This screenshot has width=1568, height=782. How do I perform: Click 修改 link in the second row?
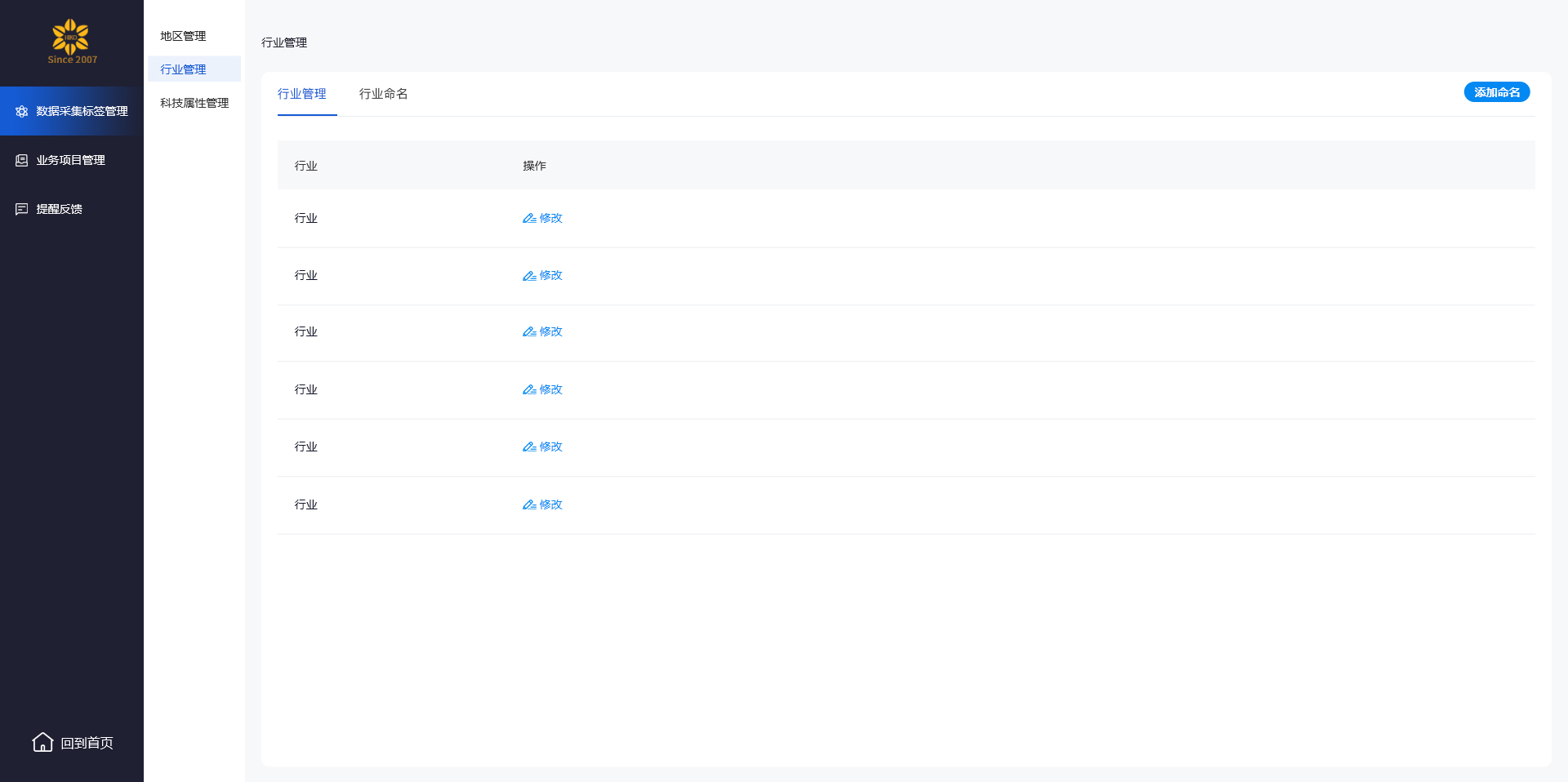tap(550, 276)
